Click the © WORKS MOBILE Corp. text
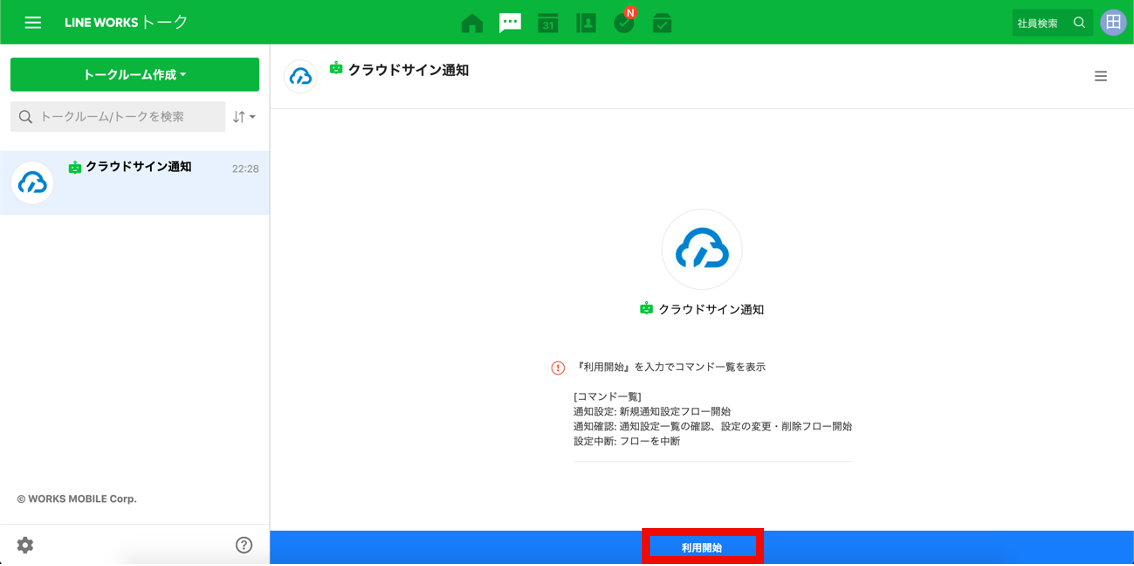1134x566 pixels. (77, 499)
